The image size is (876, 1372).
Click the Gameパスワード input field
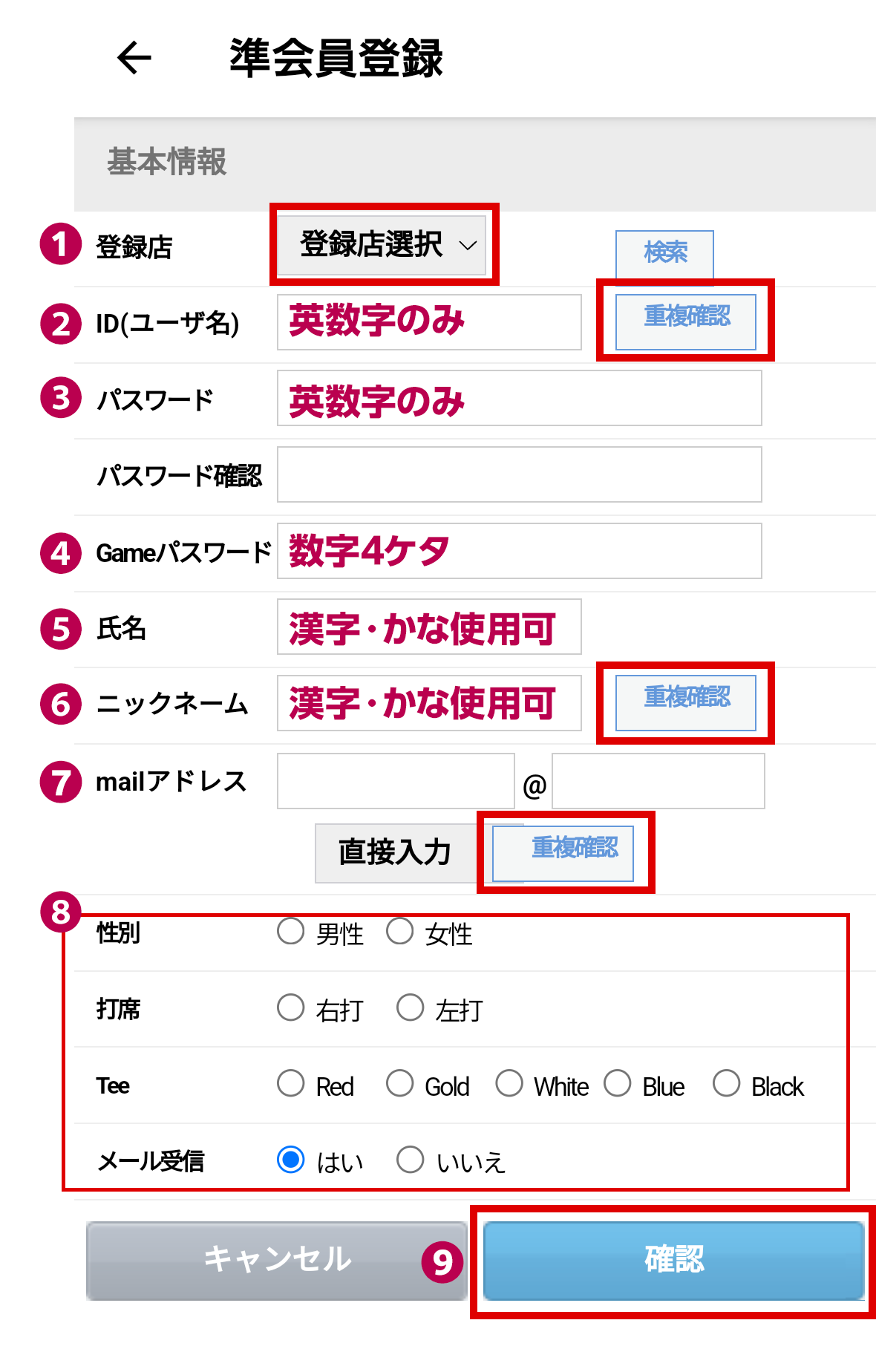520,551
